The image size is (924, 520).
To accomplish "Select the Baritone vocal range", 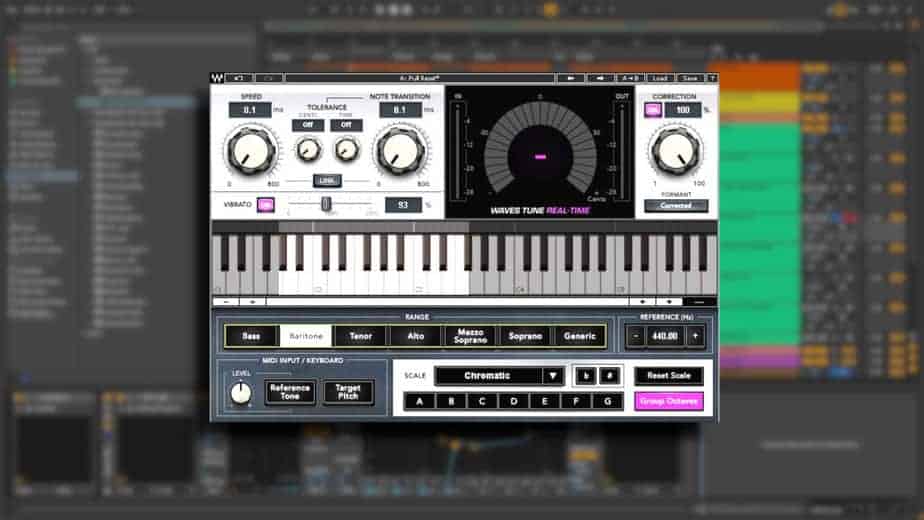I will tap(306, 336).
